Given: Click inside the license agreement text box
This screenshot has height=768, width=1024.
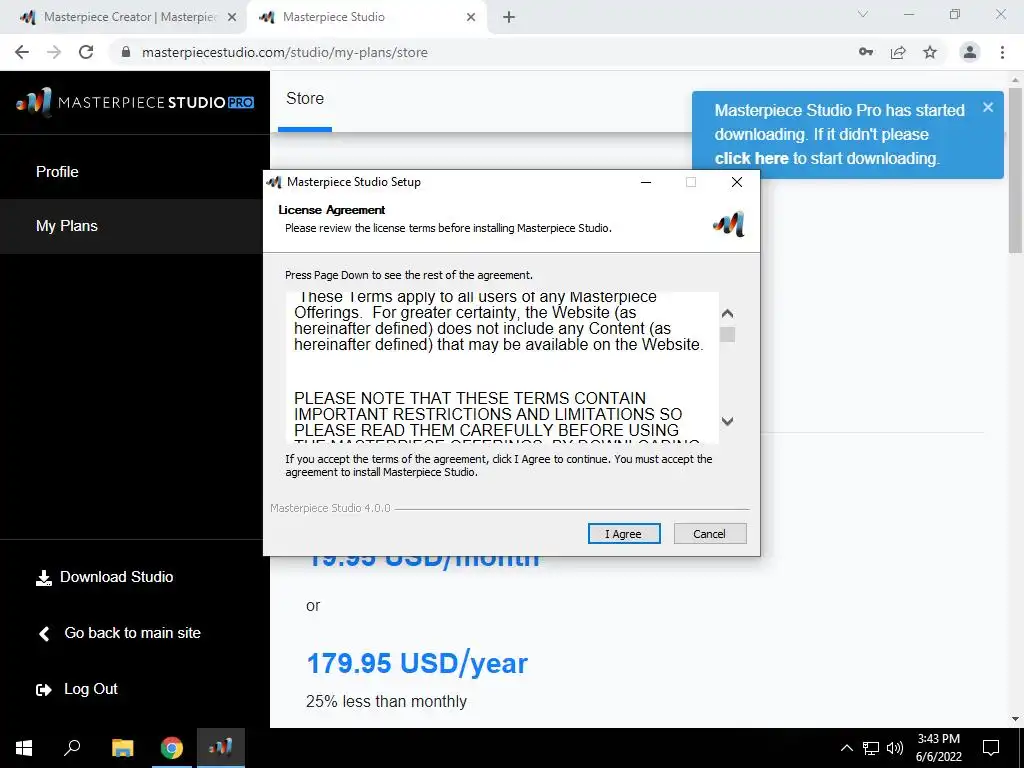Looking at the screenshot, I should pyautogui.click(x=502, y=368).
